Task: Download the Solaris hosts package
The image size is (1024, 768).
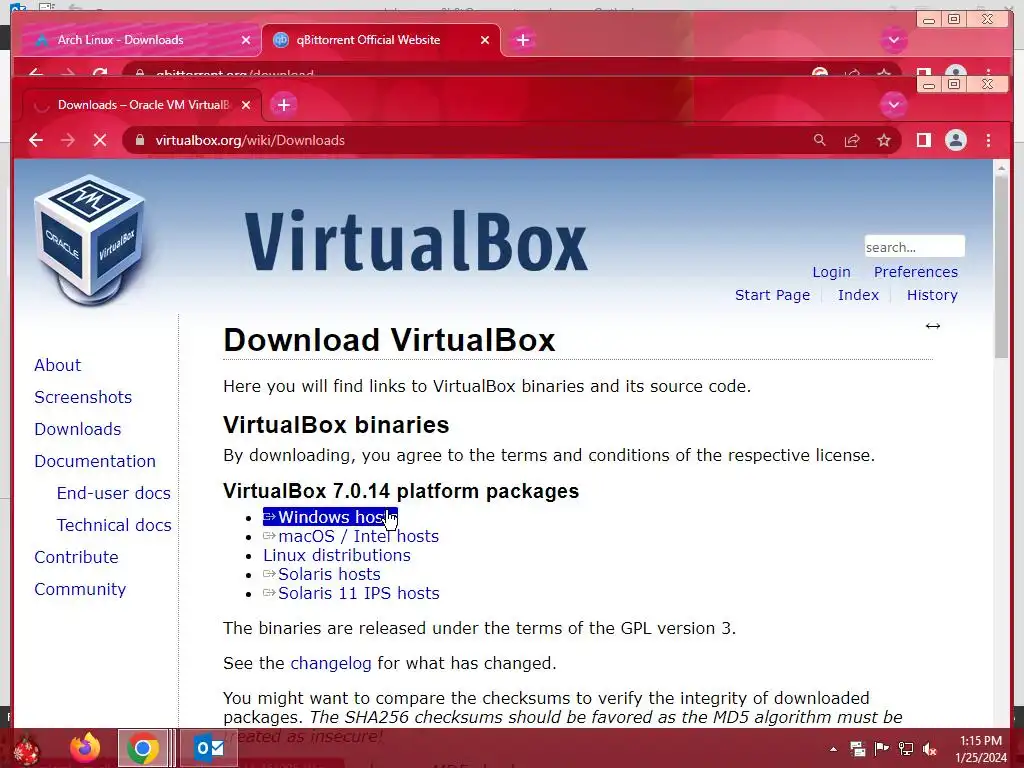Action: tap(322, 574)
